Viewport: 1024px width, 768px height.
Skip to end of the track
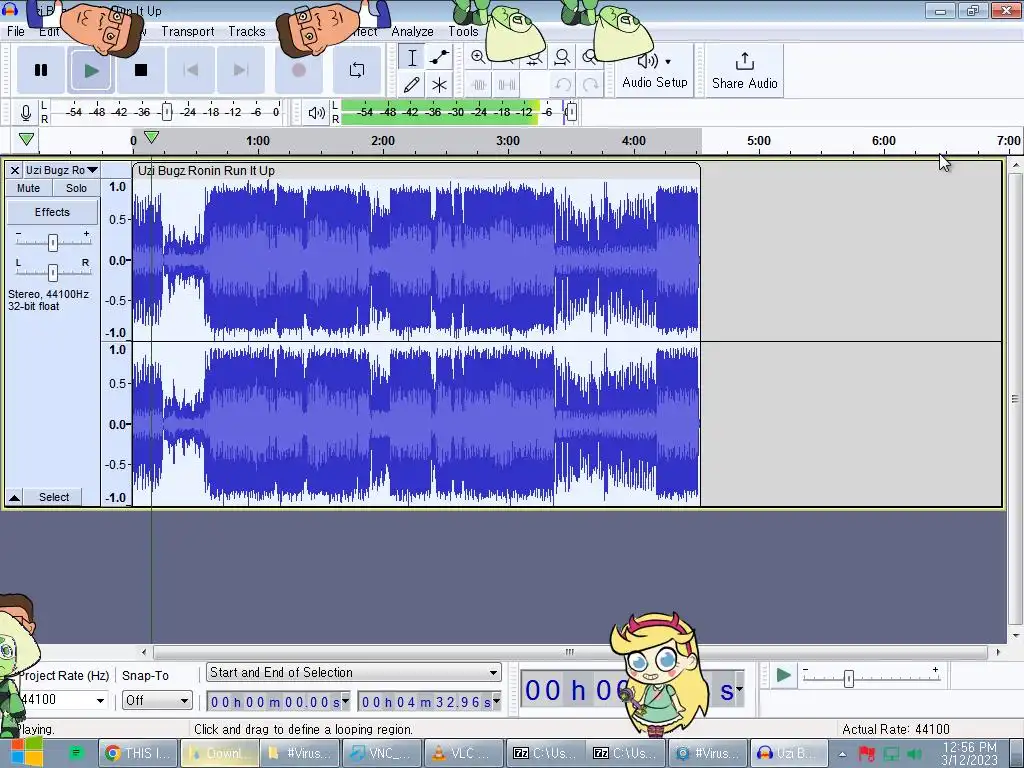pos(240,70)
